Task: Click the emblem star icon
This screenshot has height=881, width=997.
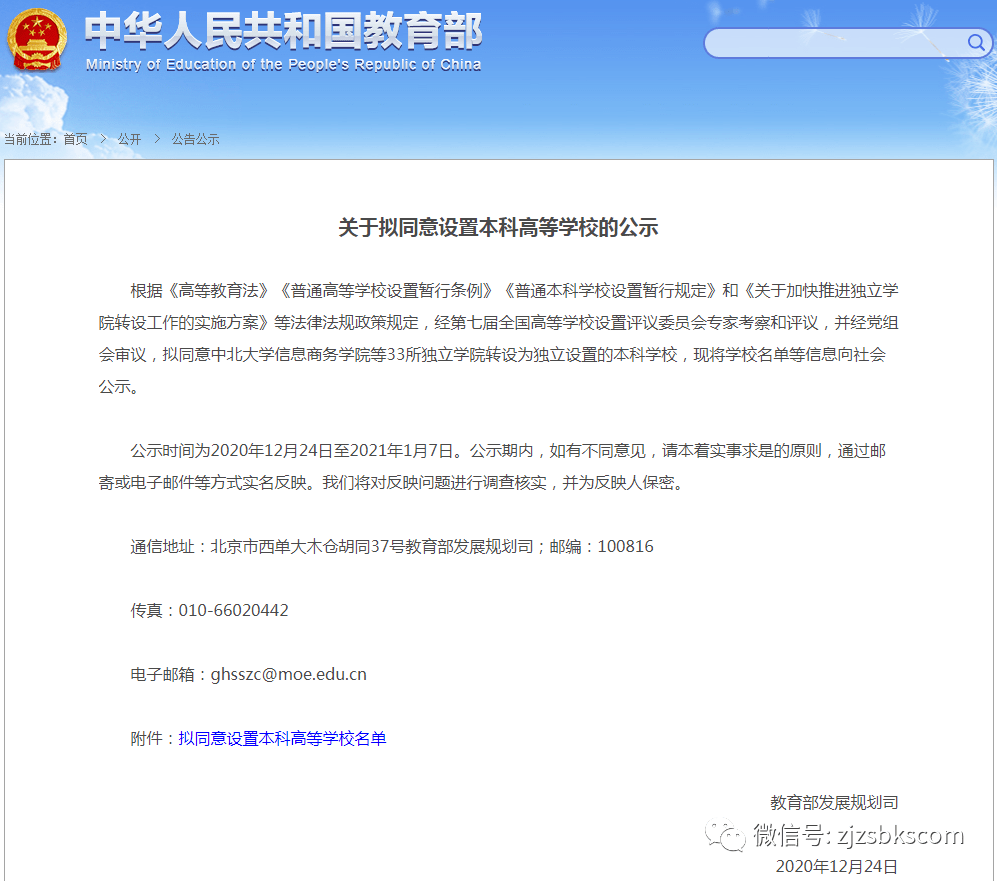Action: (x=36, y=22)
